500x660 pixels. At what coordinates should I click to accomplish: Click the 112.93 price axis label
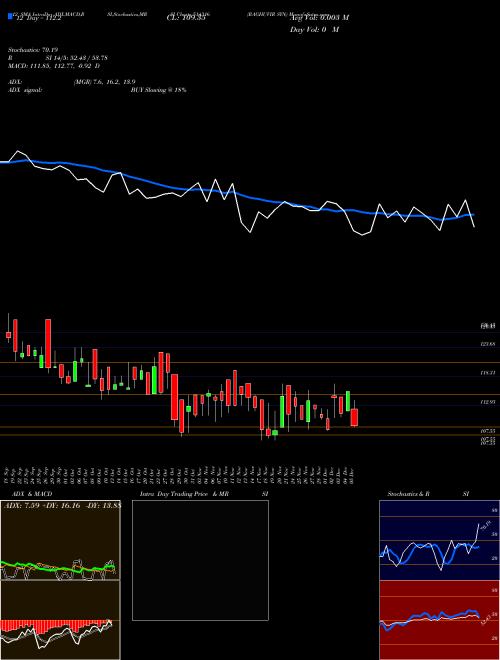click(489, 402)
